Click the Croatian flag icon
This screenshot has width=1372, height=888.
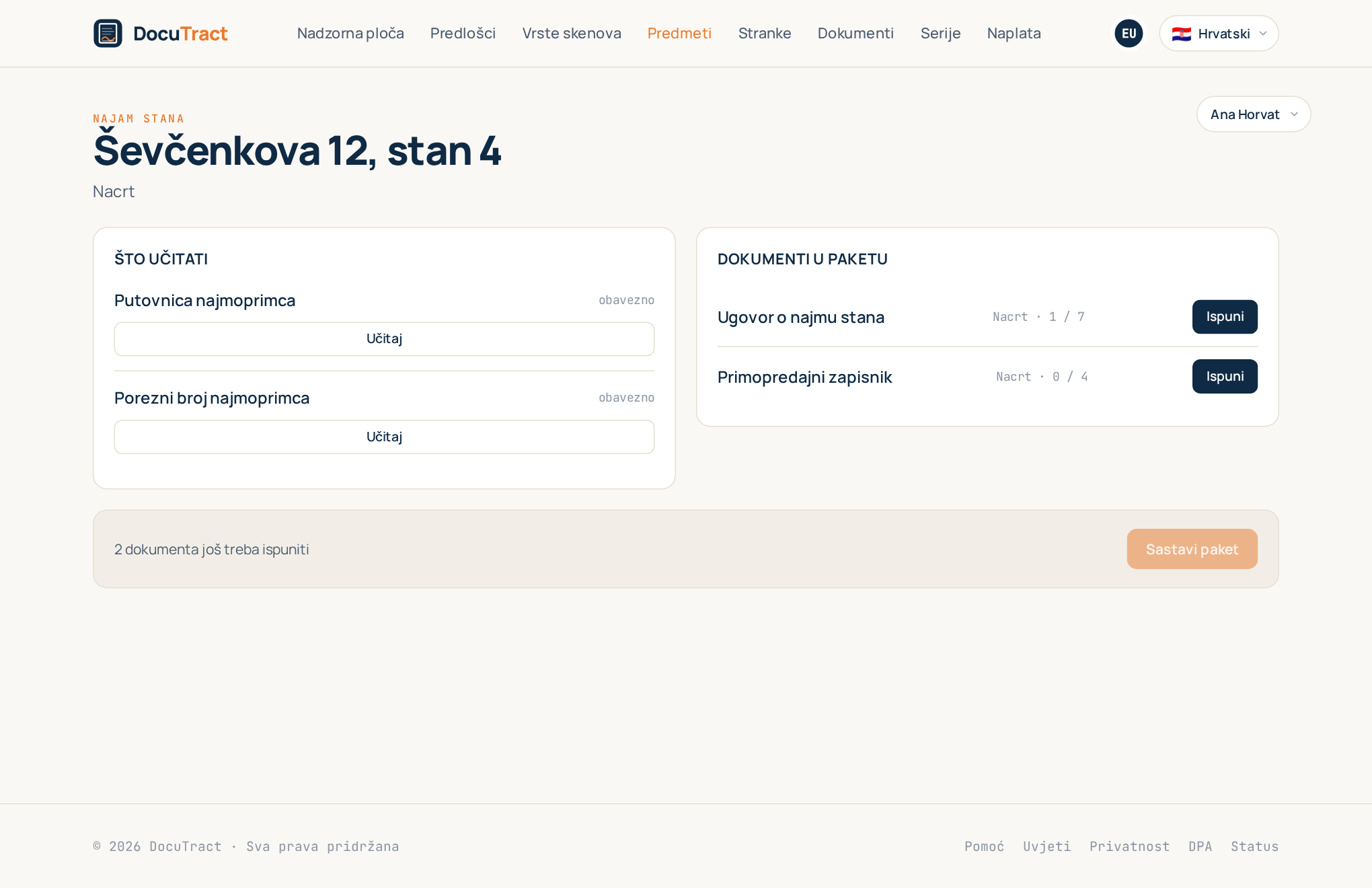tap(1181, 34)
